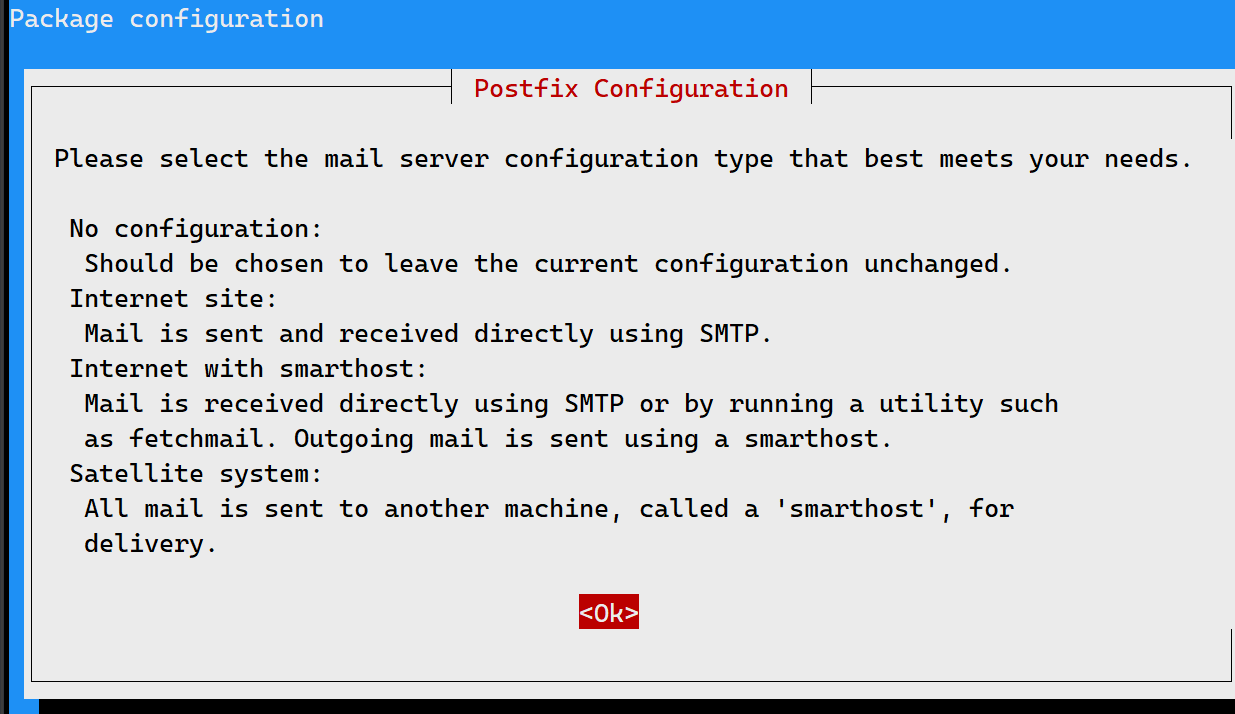Screen dimensions: 1235x714
Task: Select the 'Please select the mail server configuration type' line
Action: point(623,158)
